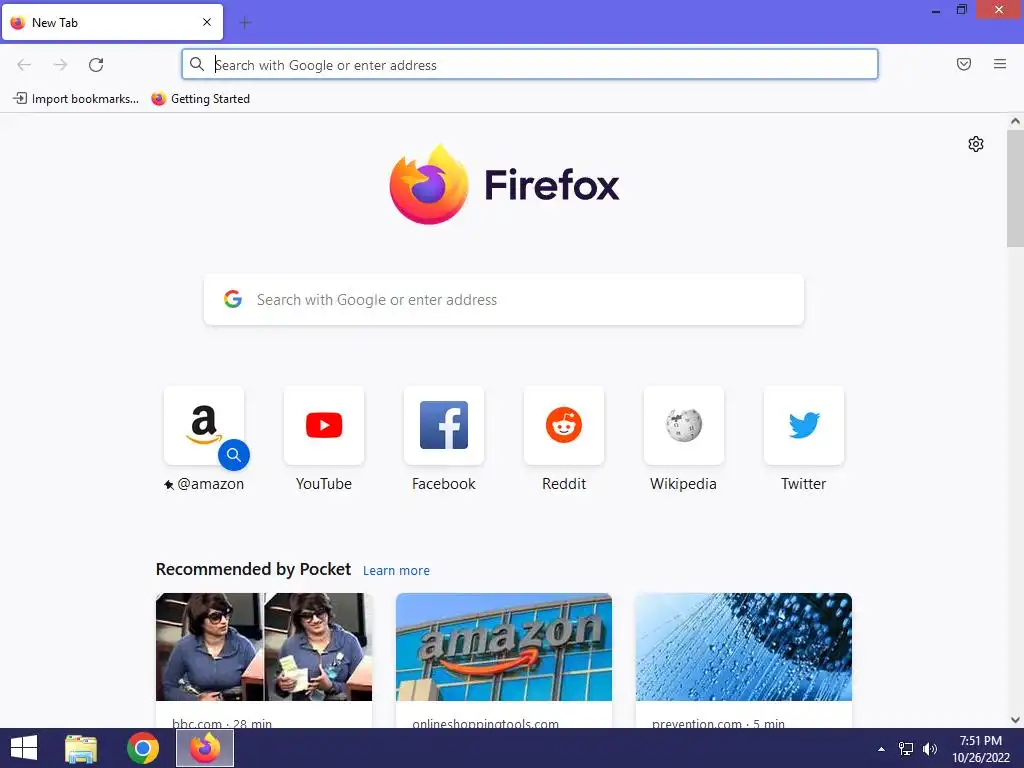Screen dimensions: 1024x768
Task: Open the YouTube shortcut tile
Action: (x=324, y=425)
